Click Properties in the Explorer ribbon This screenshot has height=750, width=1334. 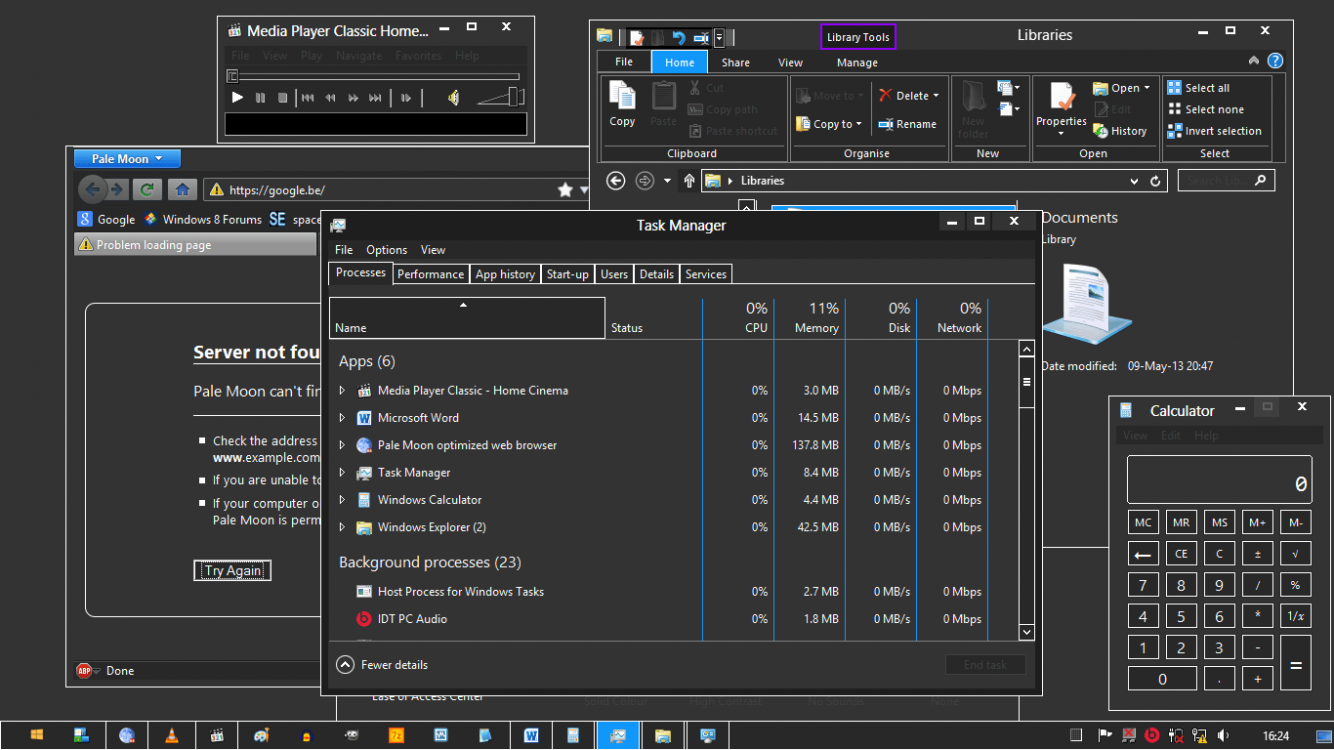pos(1061,109)
